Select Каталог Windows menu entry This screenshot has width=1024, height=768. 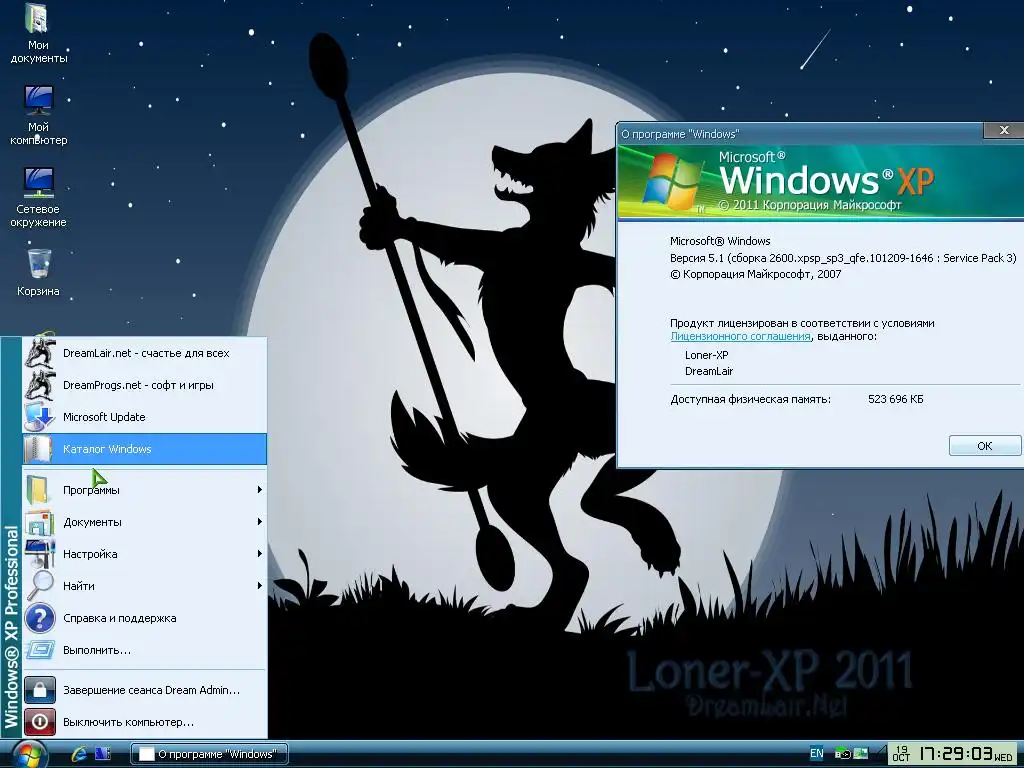[144, 449]
